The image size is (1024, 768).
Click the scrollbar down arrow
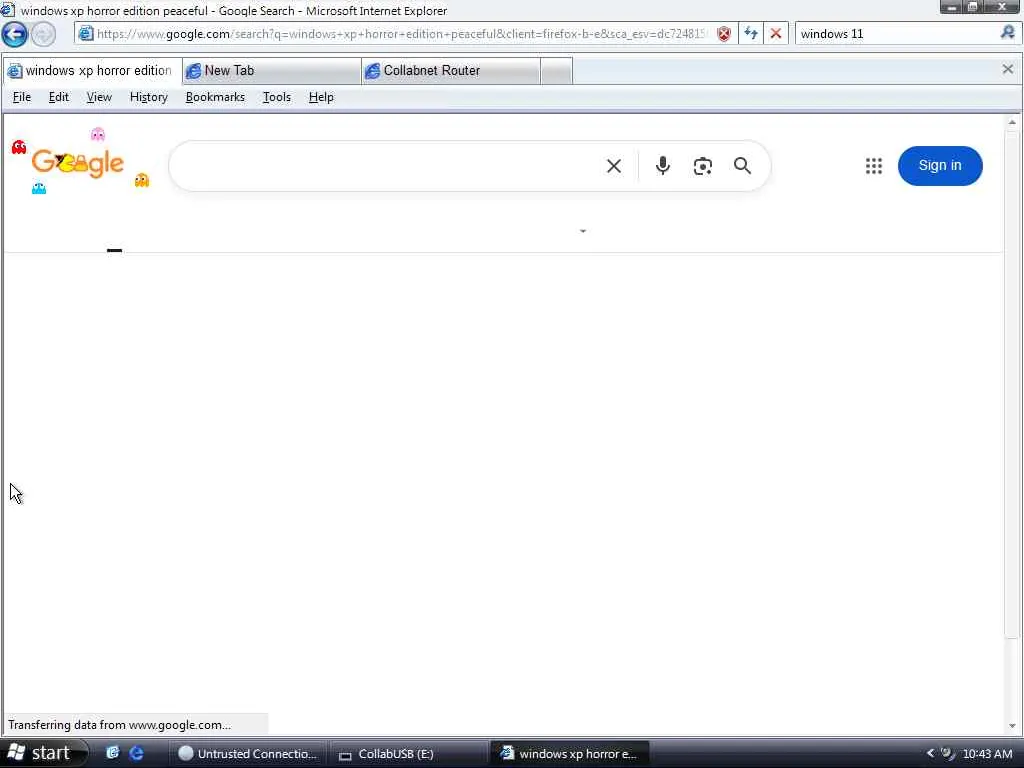tap(1012, 726)
